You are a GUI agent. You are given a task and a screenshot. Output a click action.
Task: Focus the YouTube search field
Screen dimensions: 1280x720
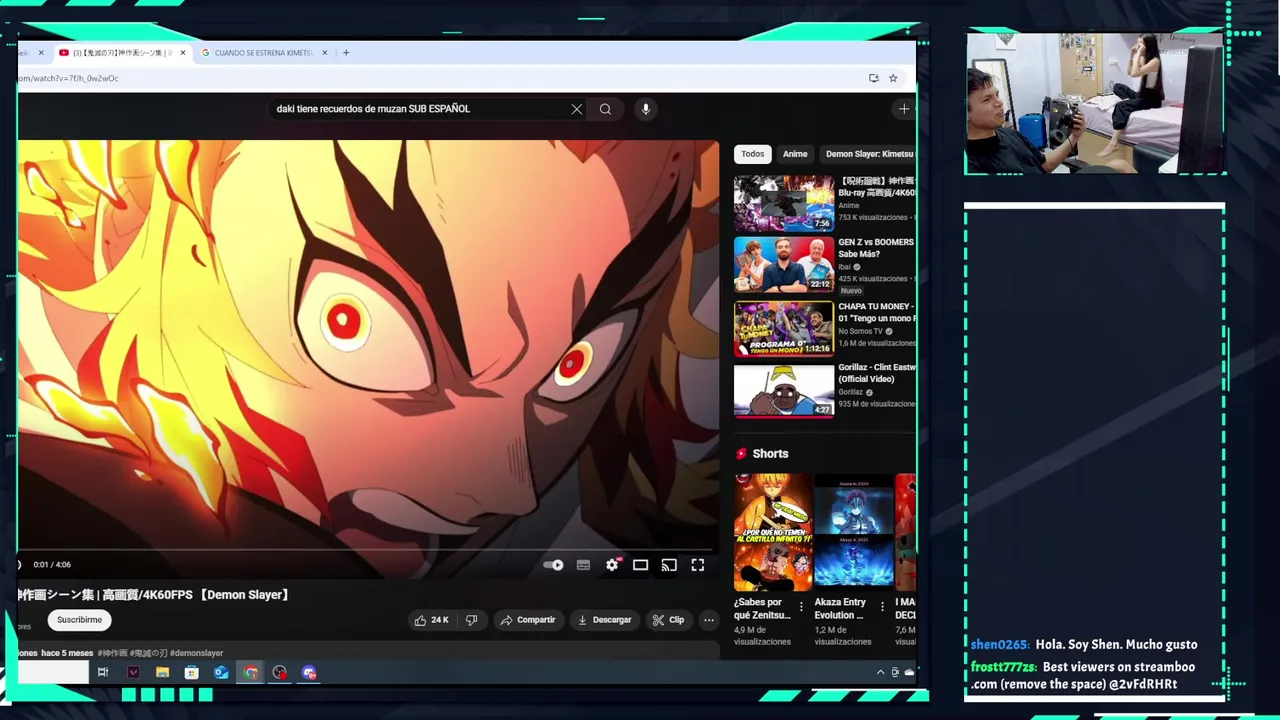tap(420, 109)
